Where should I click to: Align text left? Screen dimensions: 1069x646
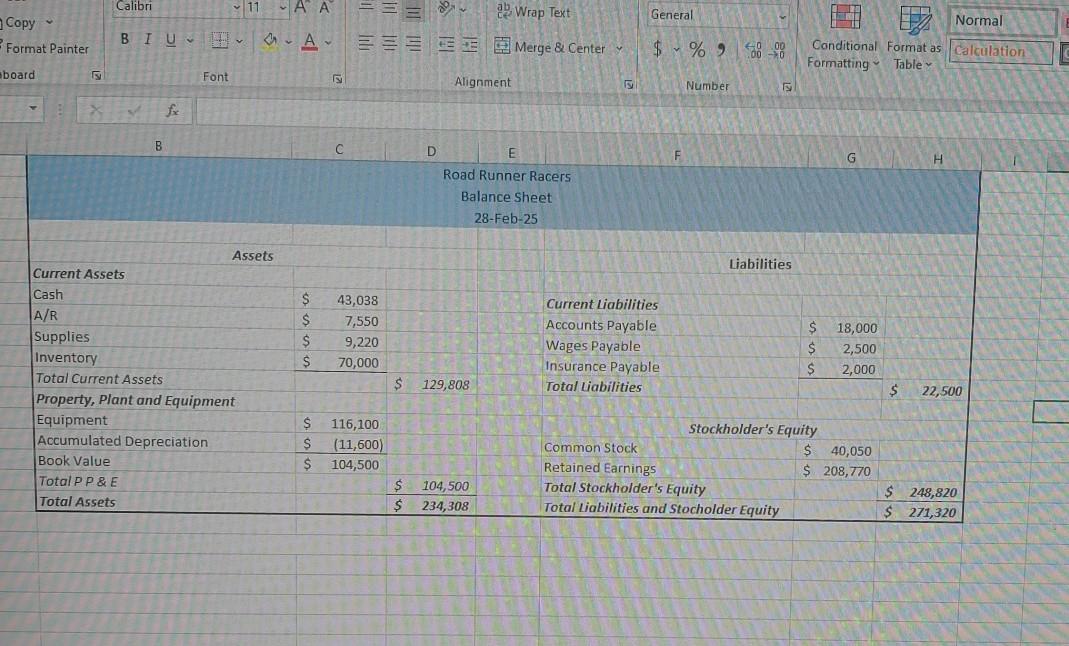(x=366, y=44)
